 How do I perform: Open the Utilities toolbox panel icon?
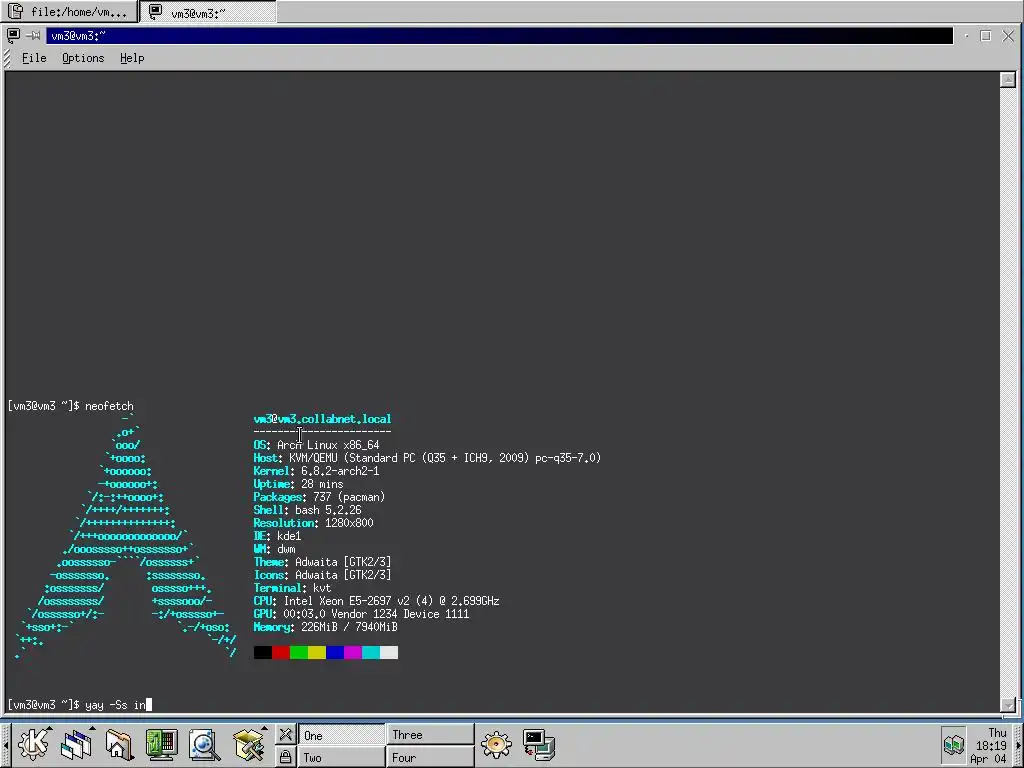[249, 744]
